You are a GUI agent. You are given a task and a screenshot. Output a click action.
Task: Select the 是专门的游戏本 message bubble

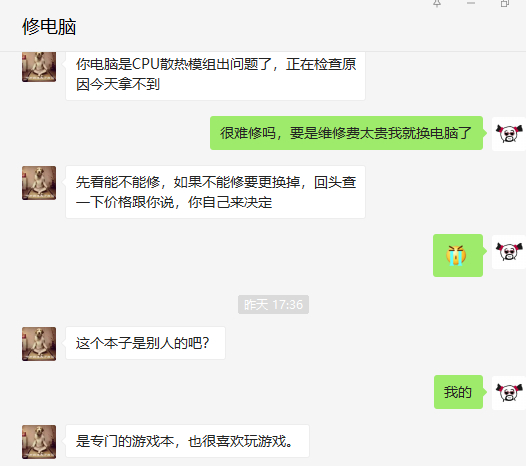pyautogui.click(x=187, y=441)
